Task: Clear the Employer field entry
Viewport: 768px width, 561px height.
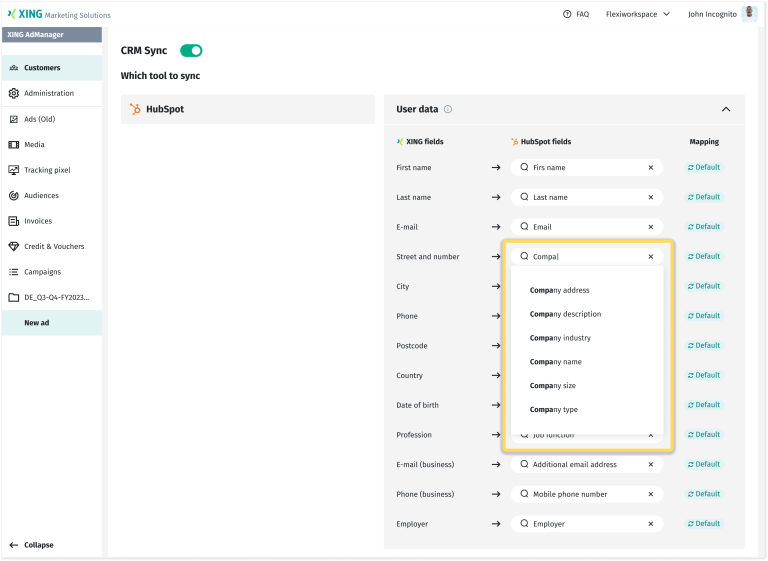Action: click(650, 524)
